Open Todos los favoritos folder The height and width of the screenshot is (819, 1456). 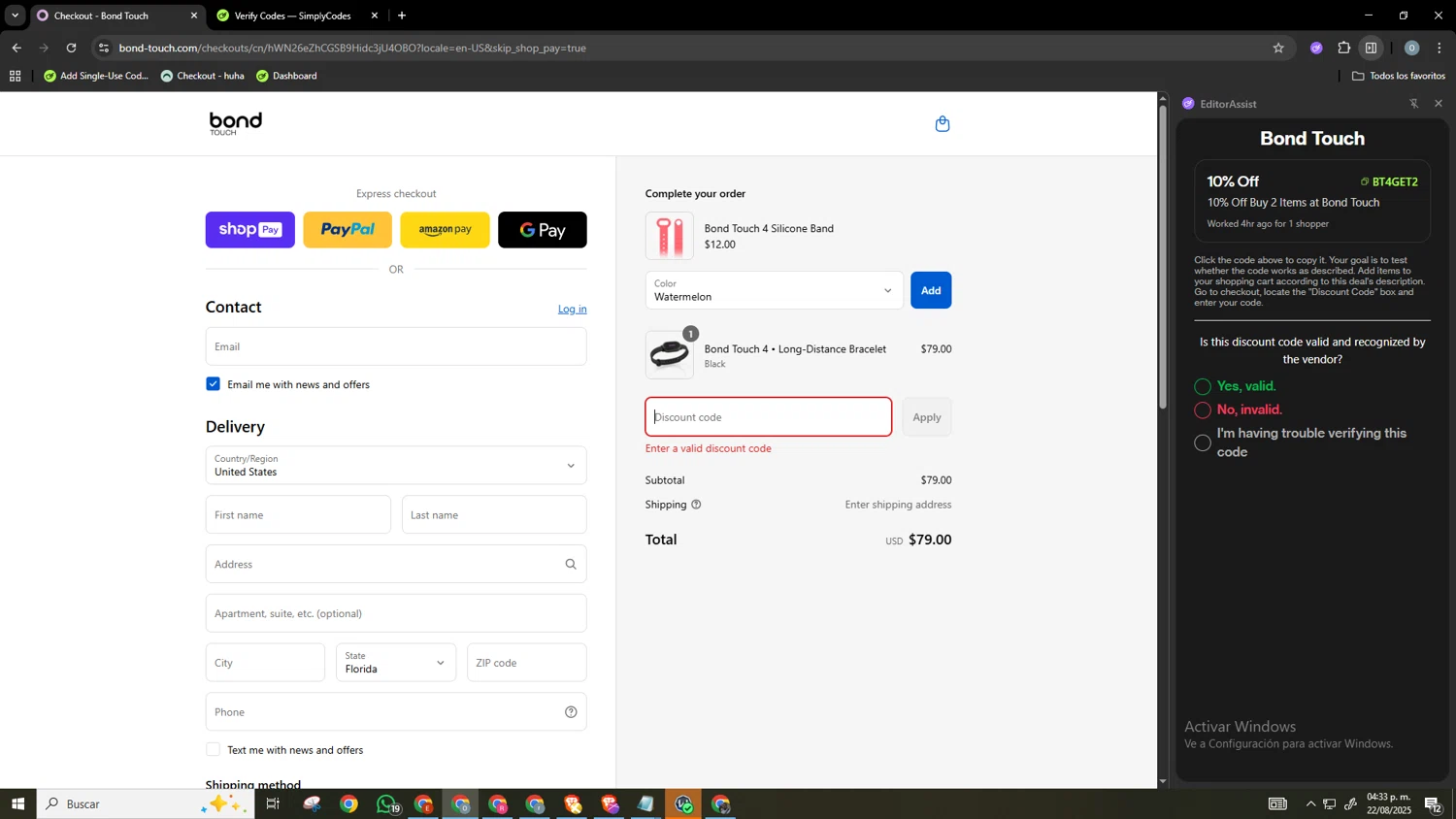point(1399,76)
